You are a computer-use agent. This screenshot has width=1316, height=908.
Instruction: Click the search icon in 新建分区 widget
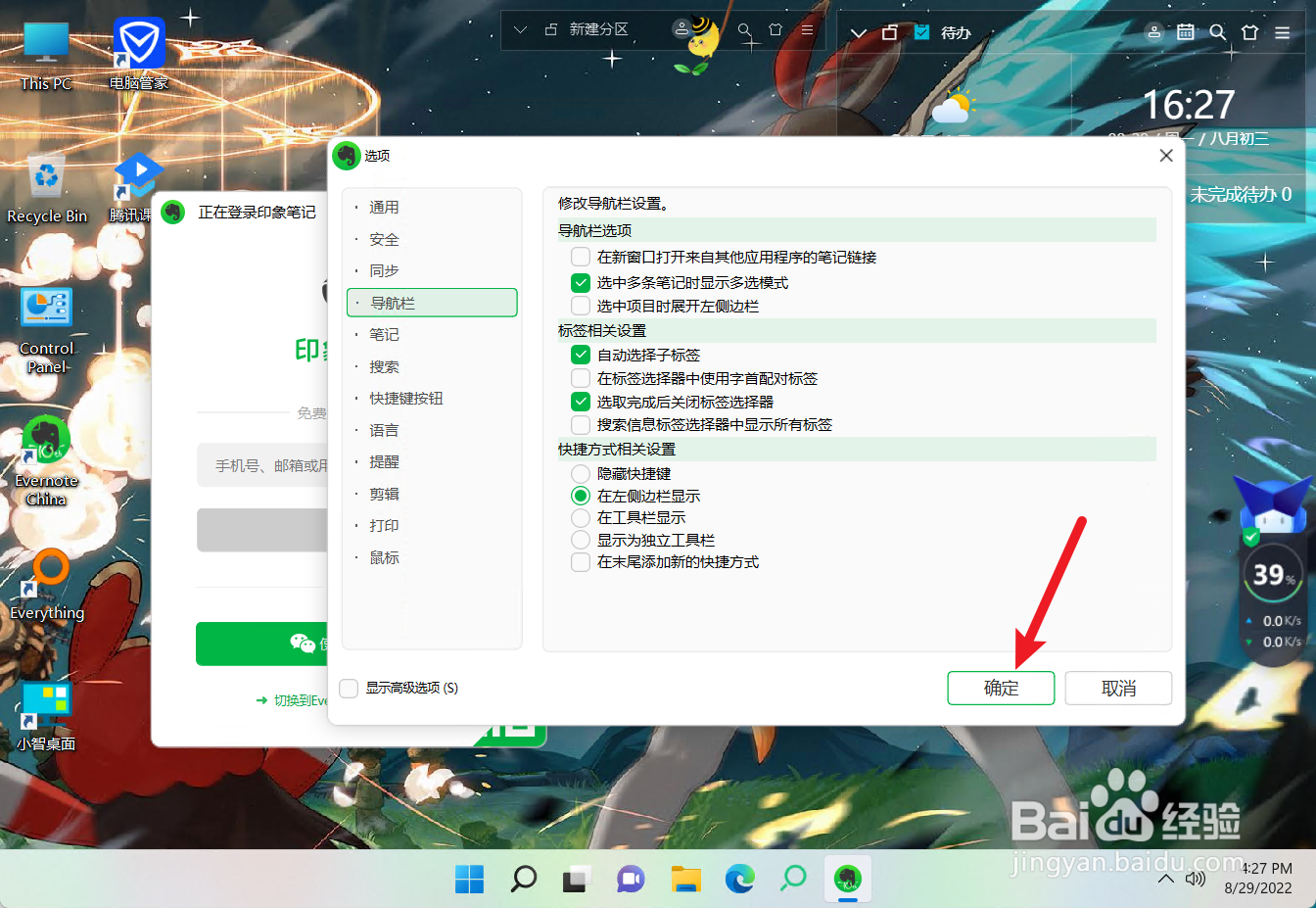click(745, 30)
